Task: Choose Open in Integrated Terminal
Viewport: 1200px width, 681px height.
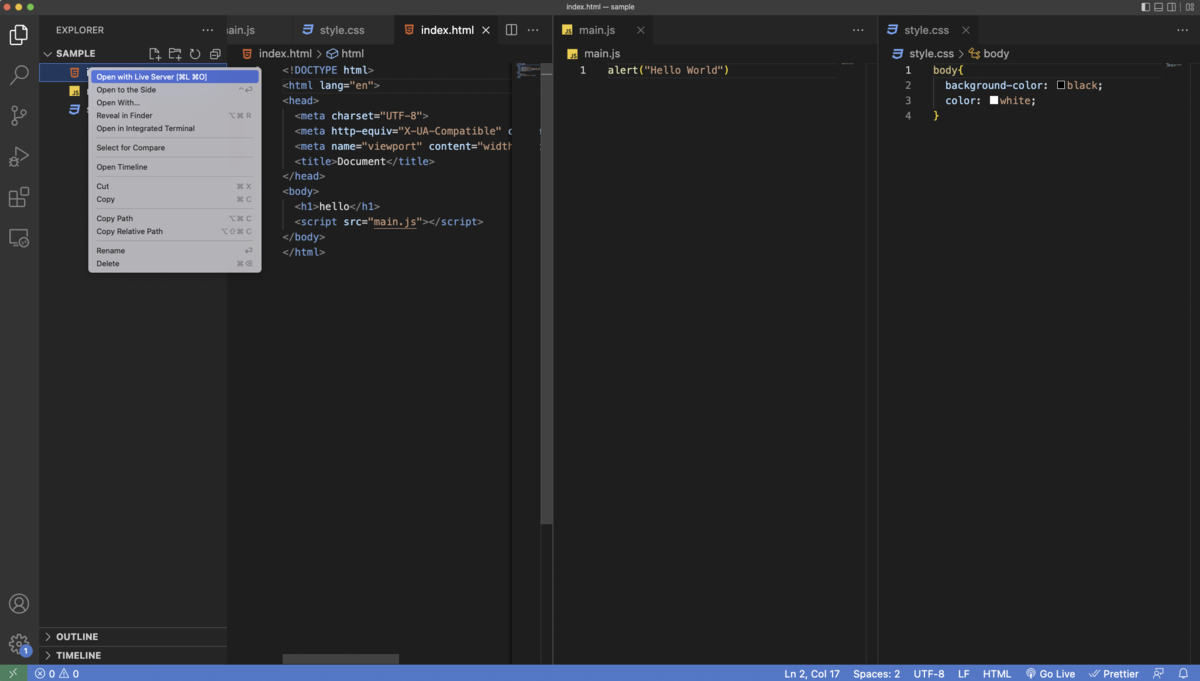Action: 175,129
